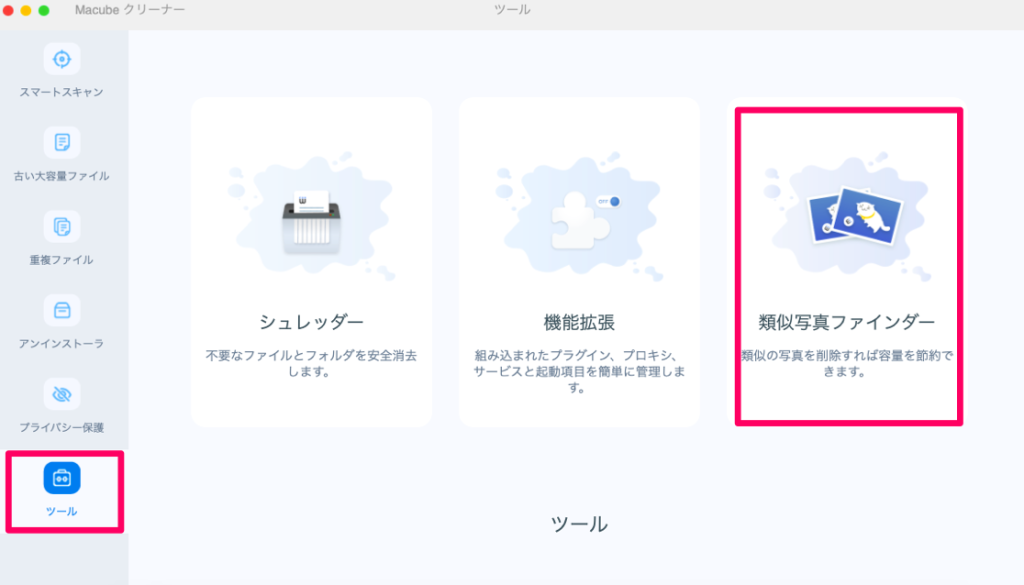Switch to the スマートスキャン sidebar label
This screenshot has height=585, width=1024.
pyautogui.click(x=62, y=92)
